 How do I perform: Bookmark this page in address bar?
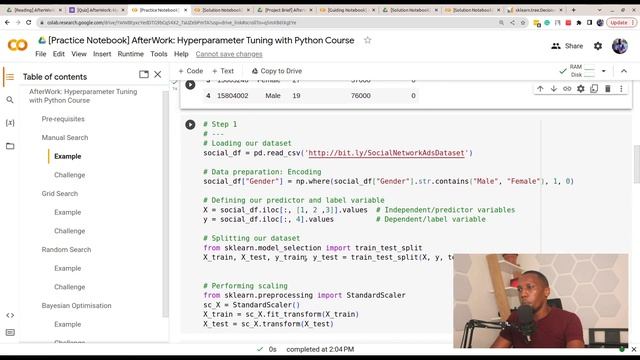(523, 23)
